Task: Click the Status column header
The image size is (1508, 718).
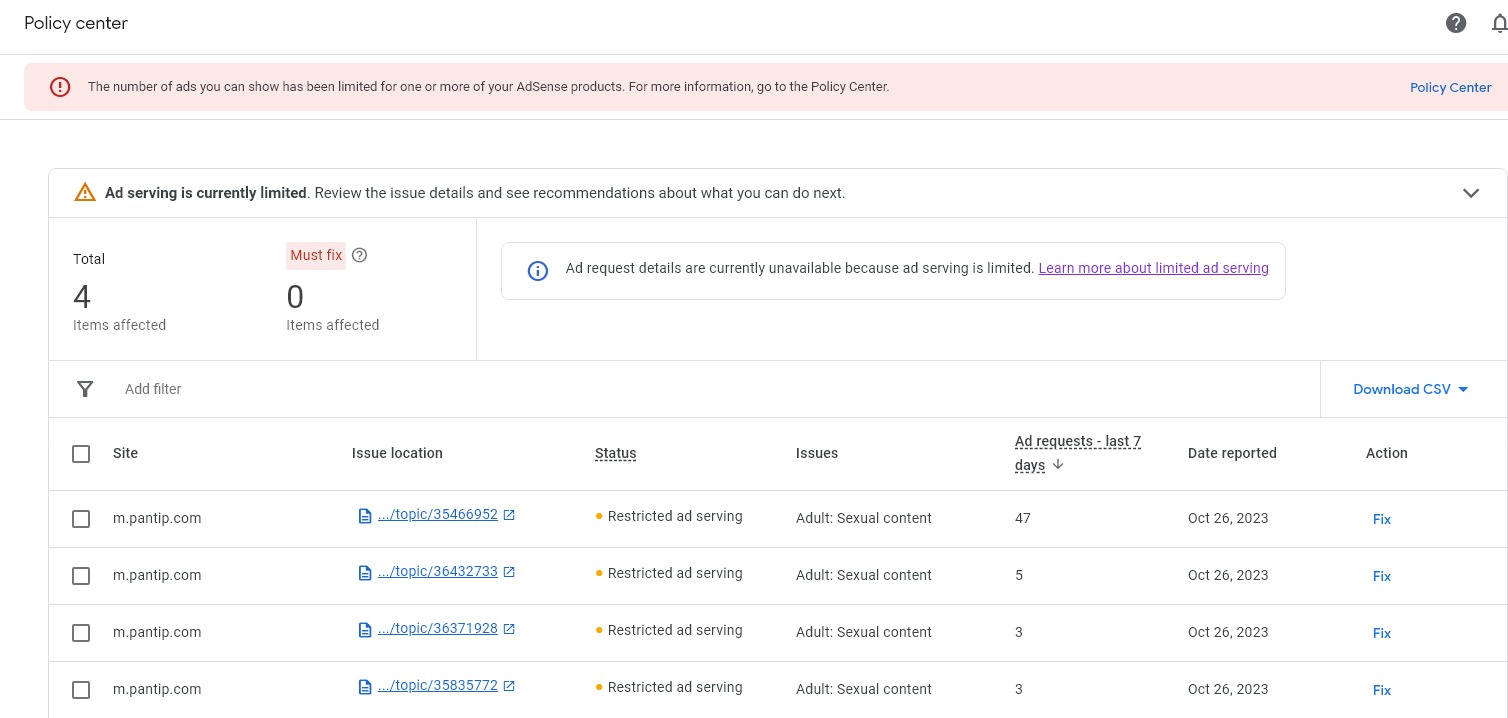Action: pos(615,453)
